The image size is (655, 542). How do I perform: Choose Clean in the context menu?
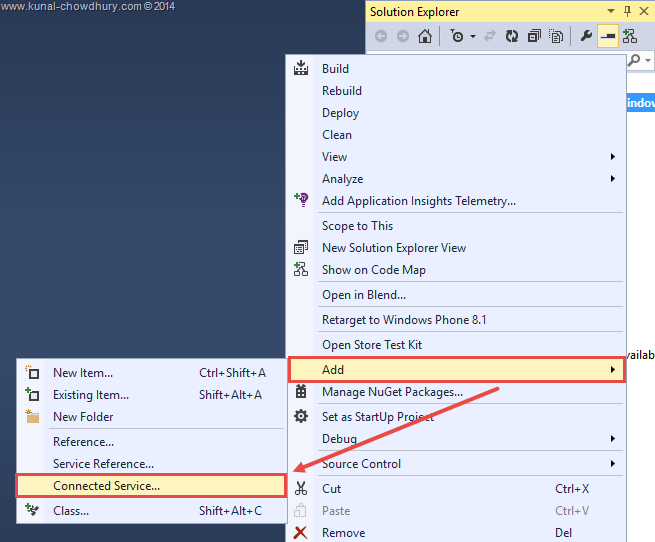[x=457, y=135]
